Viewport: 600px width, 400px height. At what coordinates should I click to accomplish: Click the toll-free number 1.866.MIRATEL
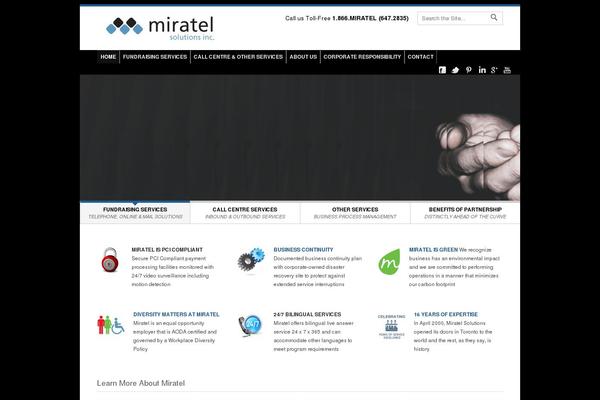(370, 18)
